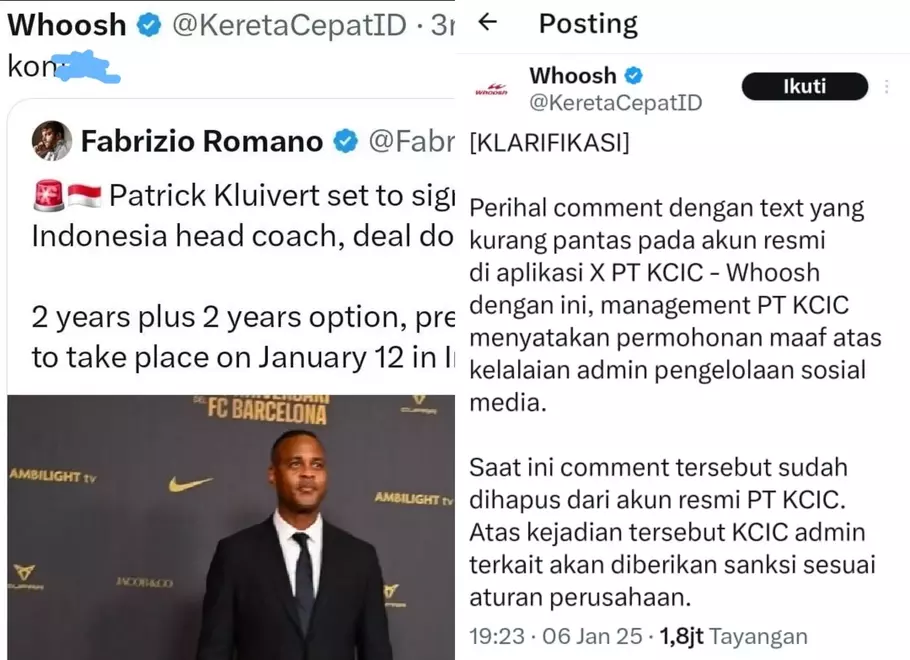Click the Indonesian flag emoji in quoted tweet
The image size is (910, 660).
click(x=85, y=196)
